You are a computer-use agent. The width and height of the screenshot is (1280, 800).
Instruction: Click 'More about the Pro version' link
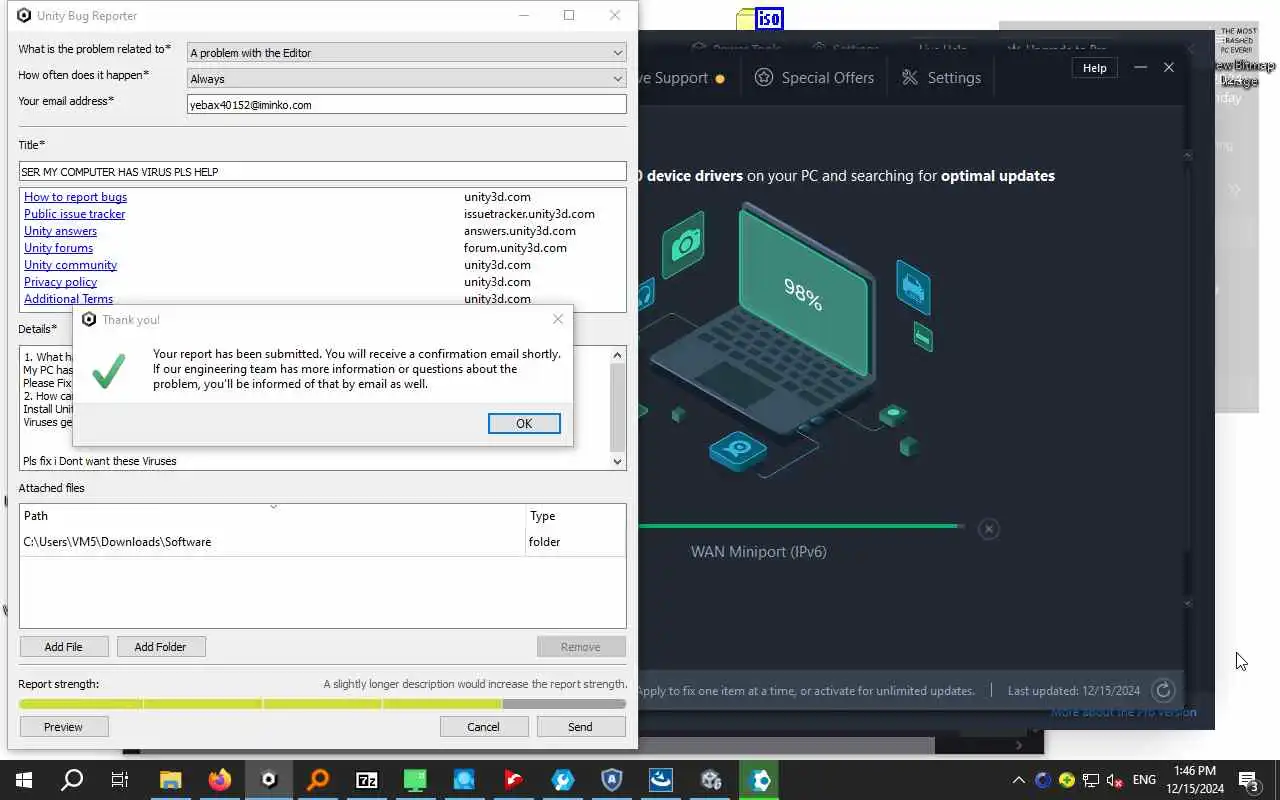coord(1123,712)
